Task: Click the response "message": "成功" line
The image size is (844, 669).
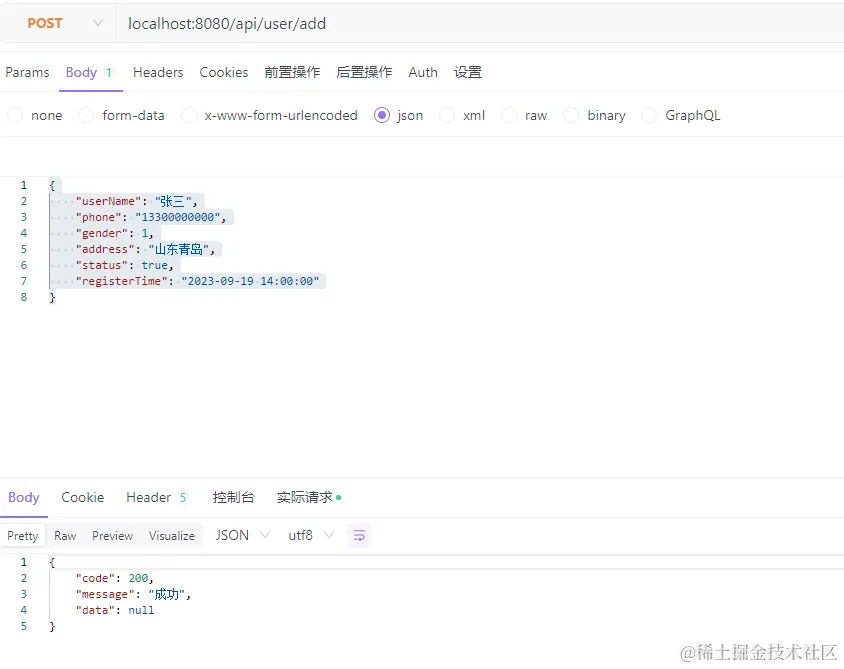Action: pos(133,594)
